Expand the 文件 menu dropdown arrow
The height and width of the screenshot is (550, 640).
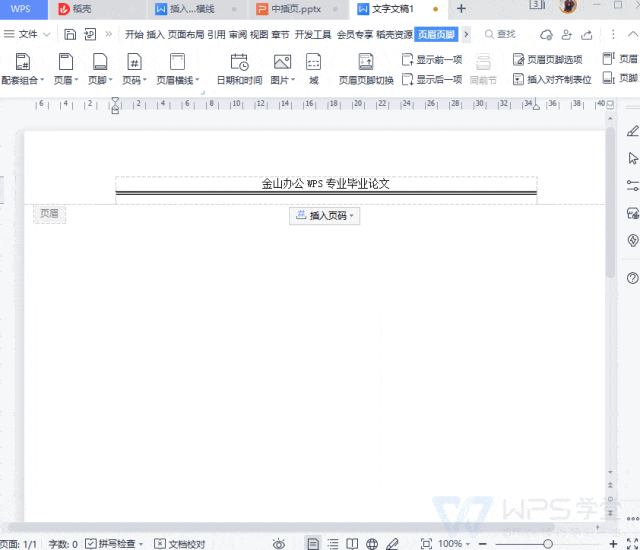point(47,34)
